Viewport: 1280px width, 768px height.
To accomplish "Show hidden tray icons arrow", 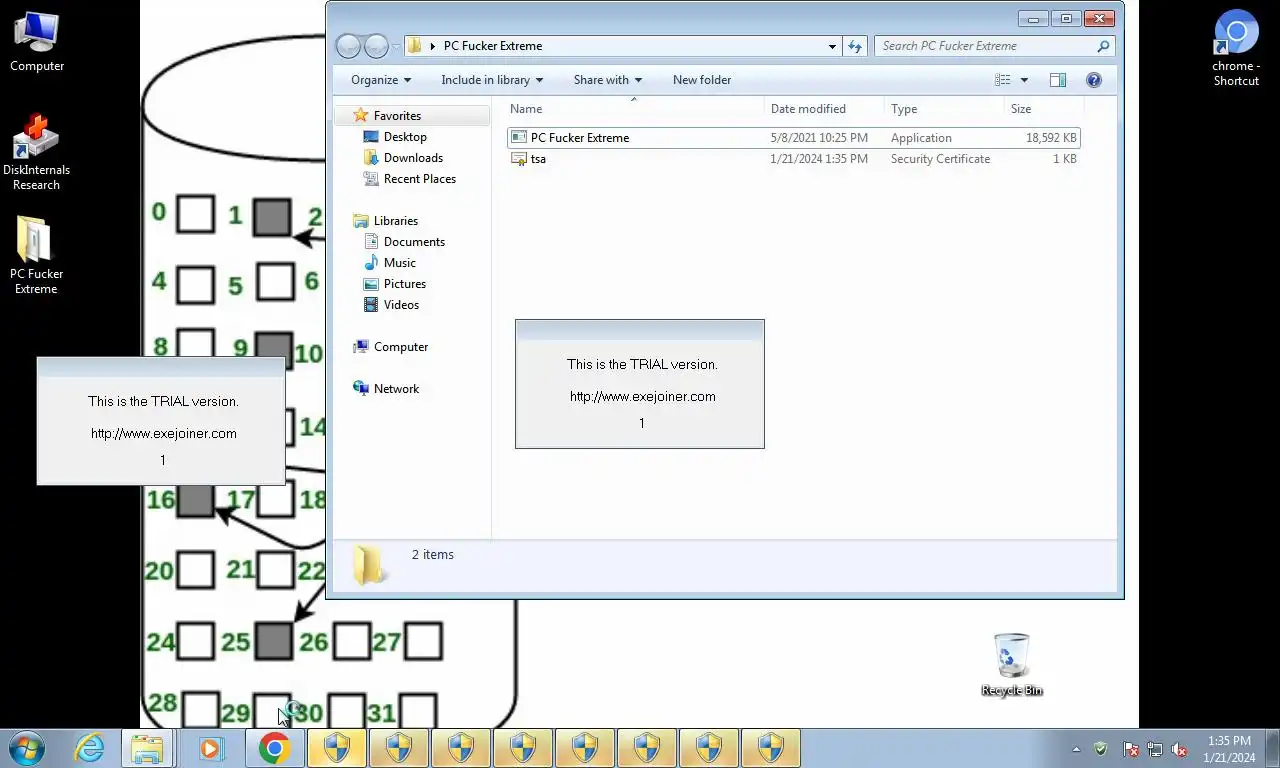I will click(x=1076, y=749).
